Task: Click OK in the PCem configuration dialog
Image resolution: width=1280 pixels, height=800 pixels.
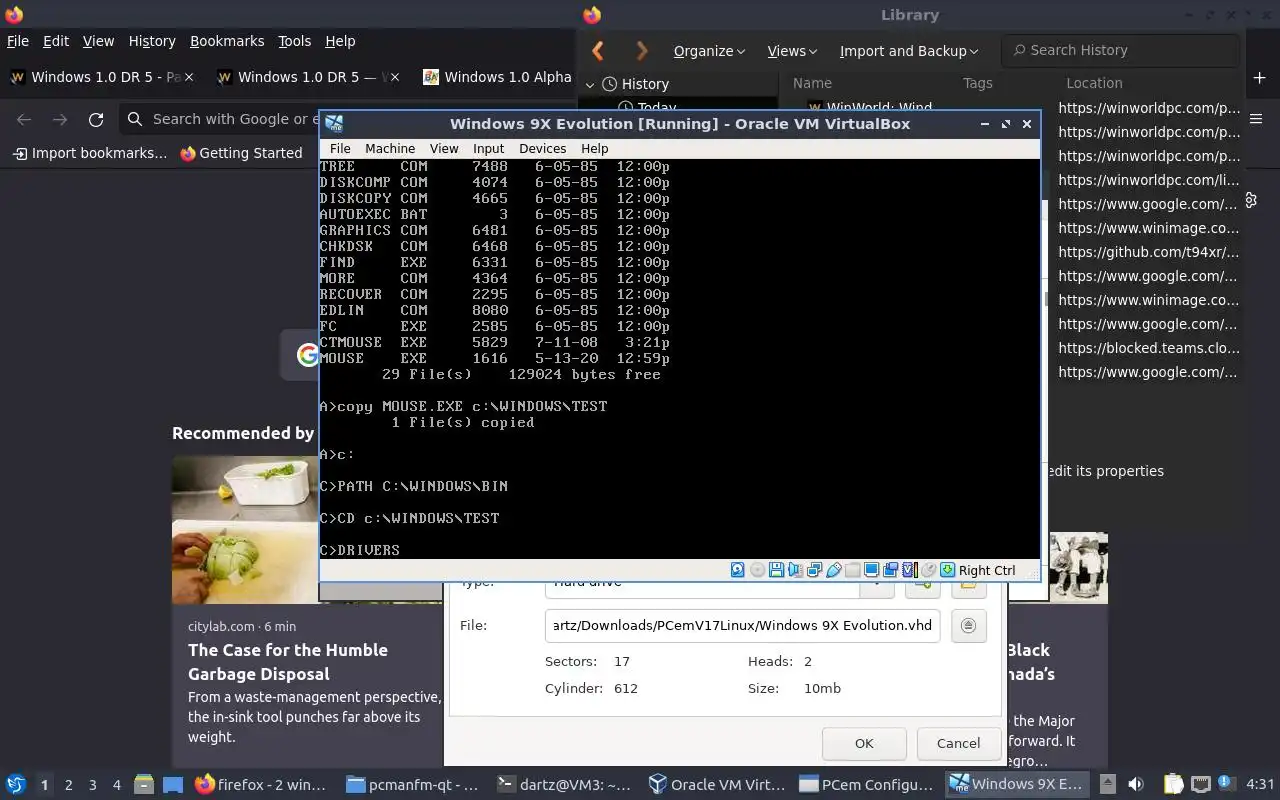Action: point(864,743)
